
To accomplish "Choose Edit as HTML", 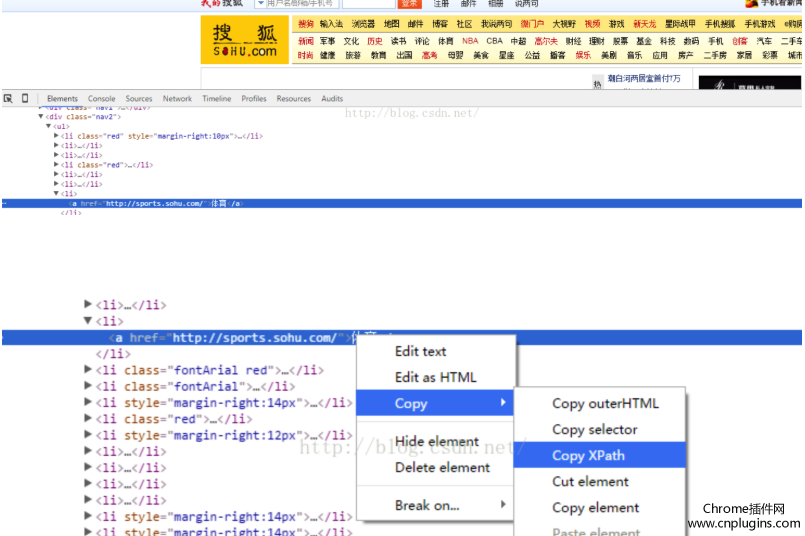I will coord(436,377).
